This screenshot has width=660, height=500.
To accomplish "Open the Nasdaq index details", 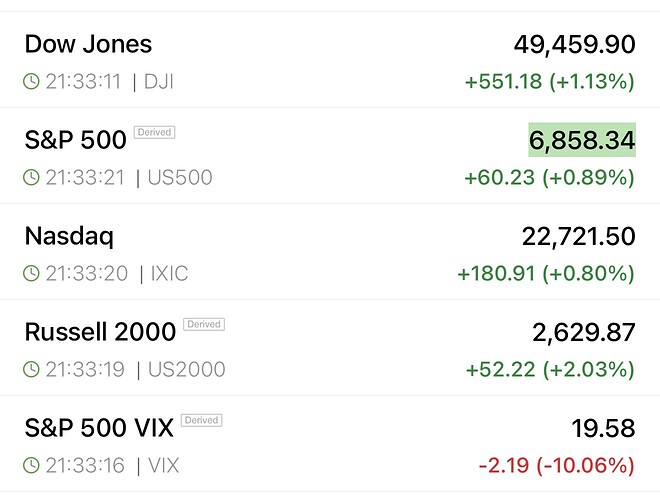I will tap(69, 236).
